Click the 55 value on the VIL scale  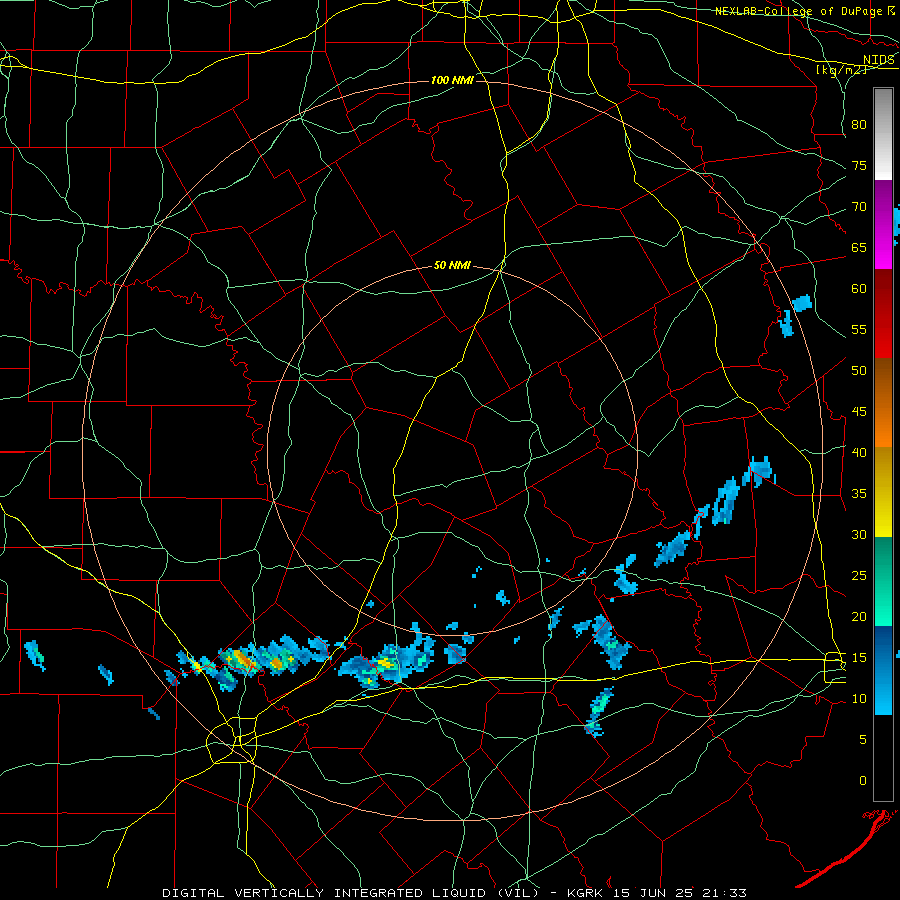(859, 329)
